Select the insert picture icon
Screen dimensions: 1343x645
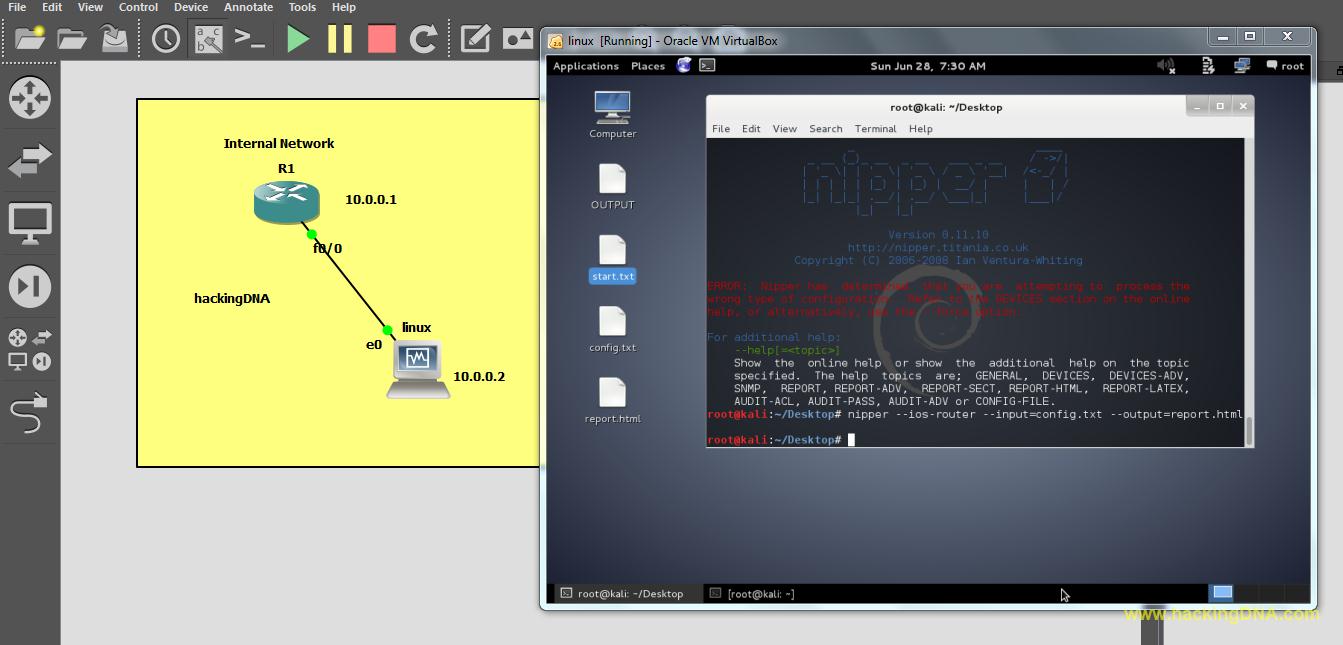click(x=516, y=38)
